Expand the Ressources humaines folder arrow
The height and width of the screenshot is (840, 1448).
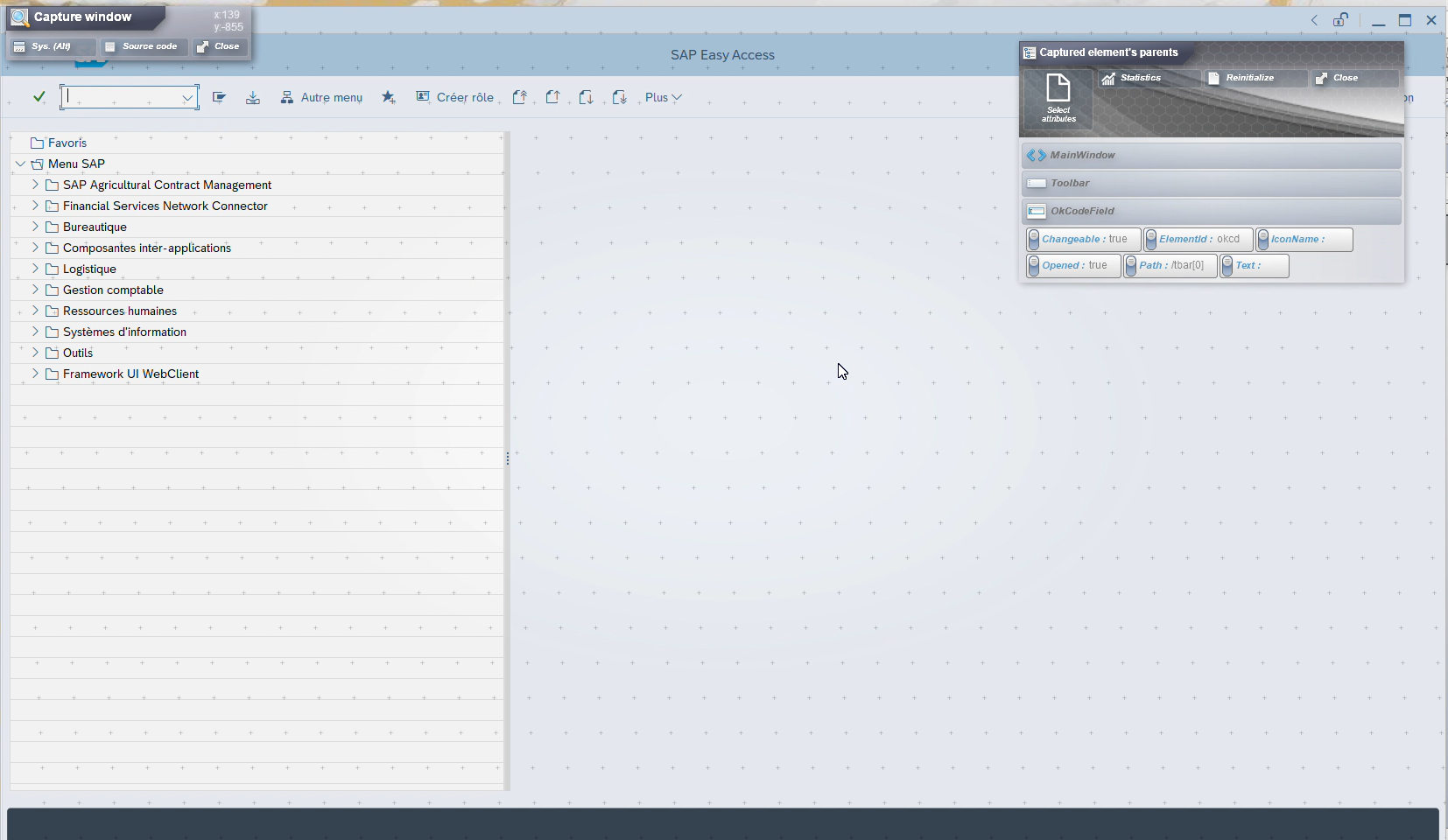(x=35, y=311)
